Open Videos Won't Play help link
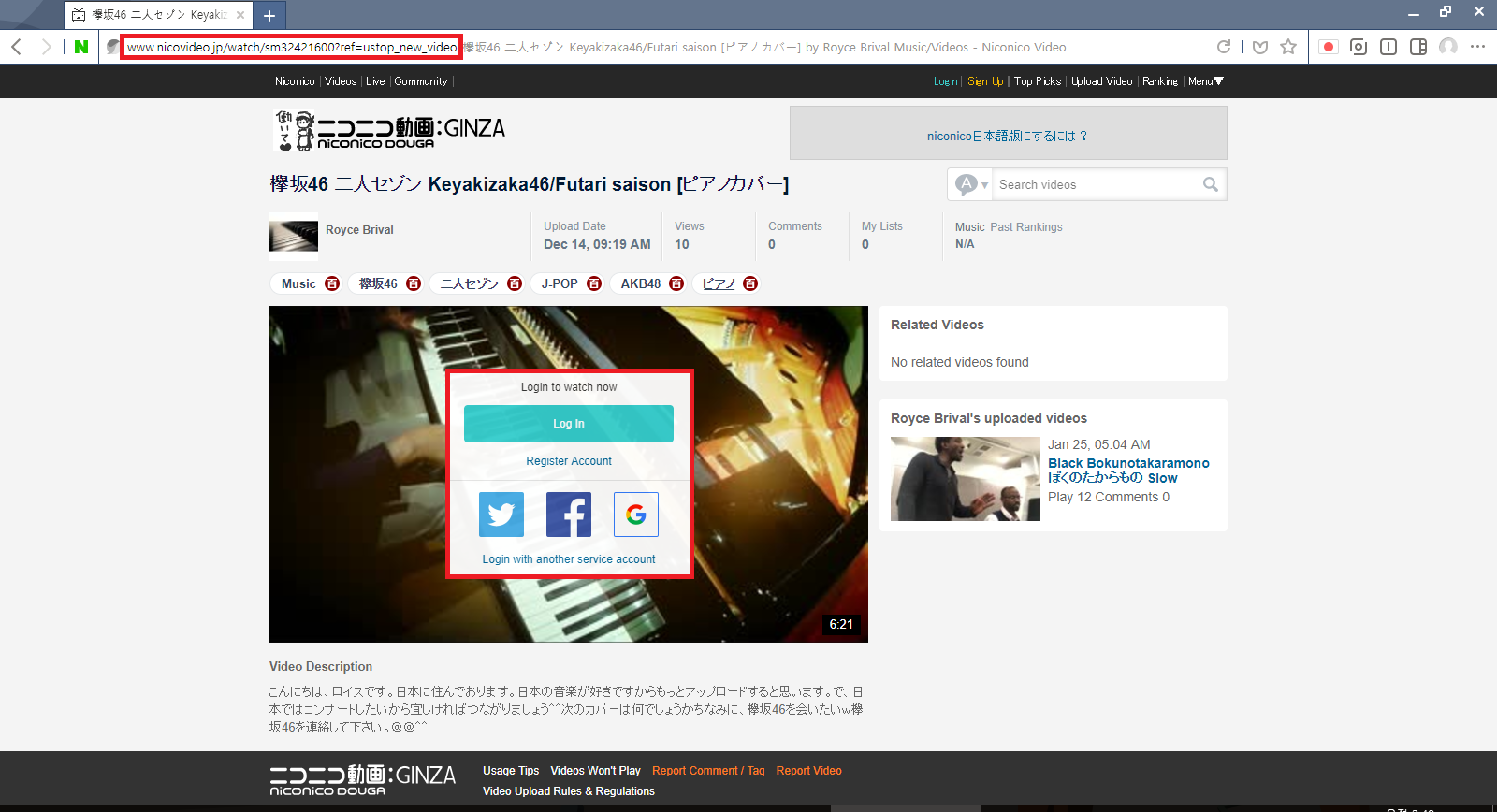The height and width of the screenshot is (812, 1497). pyautogui.click(x=595, y=771)
